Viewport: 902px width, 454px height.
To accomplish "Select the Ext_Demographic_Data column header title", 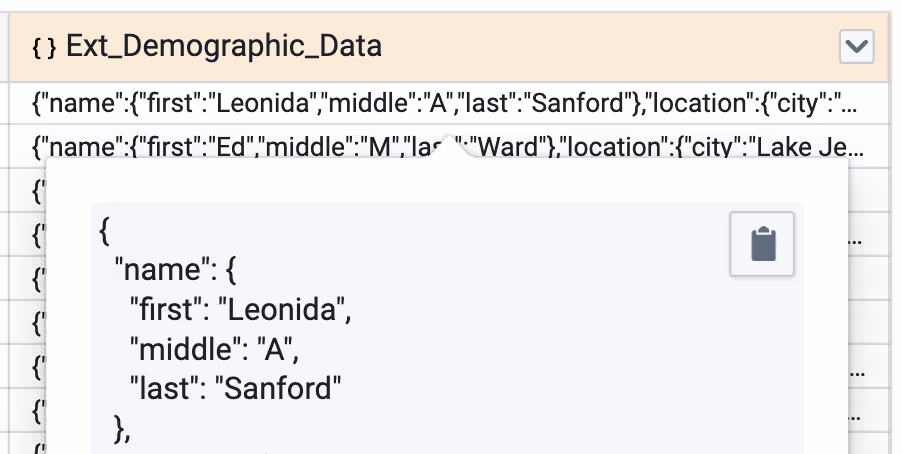I will pyautogui.click(x=224, y=46).
